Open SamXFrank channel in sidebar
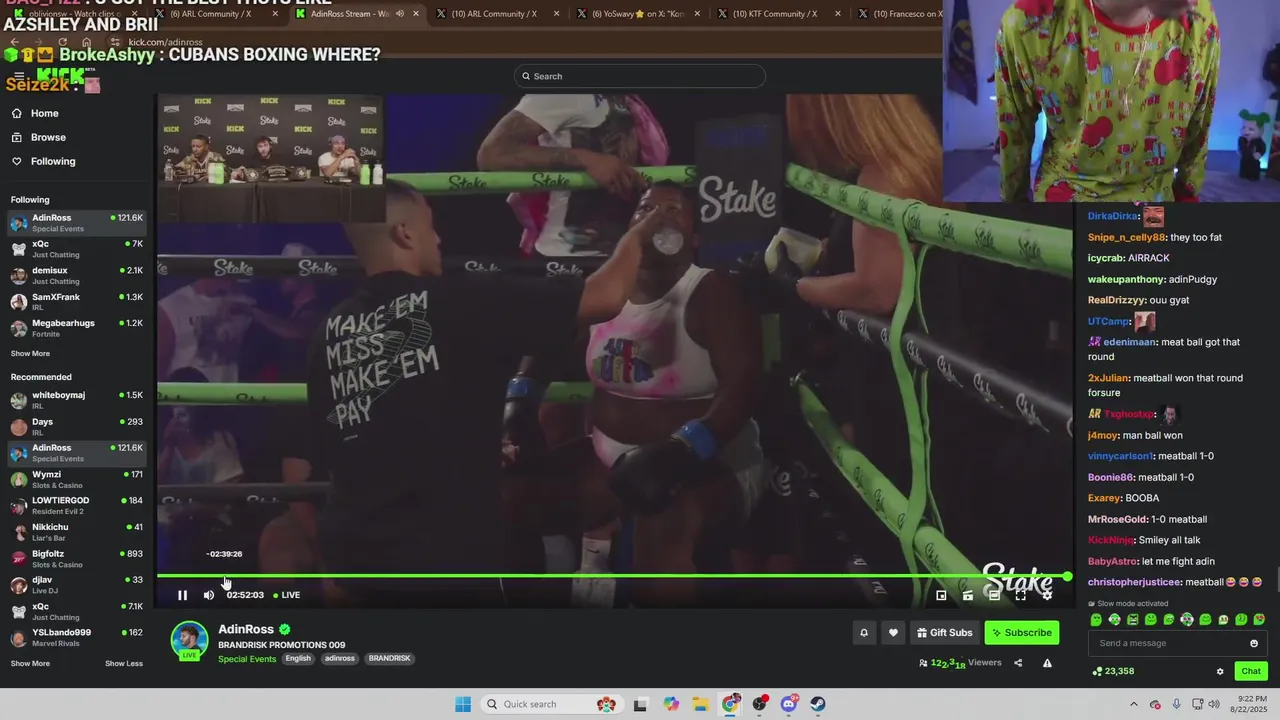The image size is (1280, 720). [77, 302]
